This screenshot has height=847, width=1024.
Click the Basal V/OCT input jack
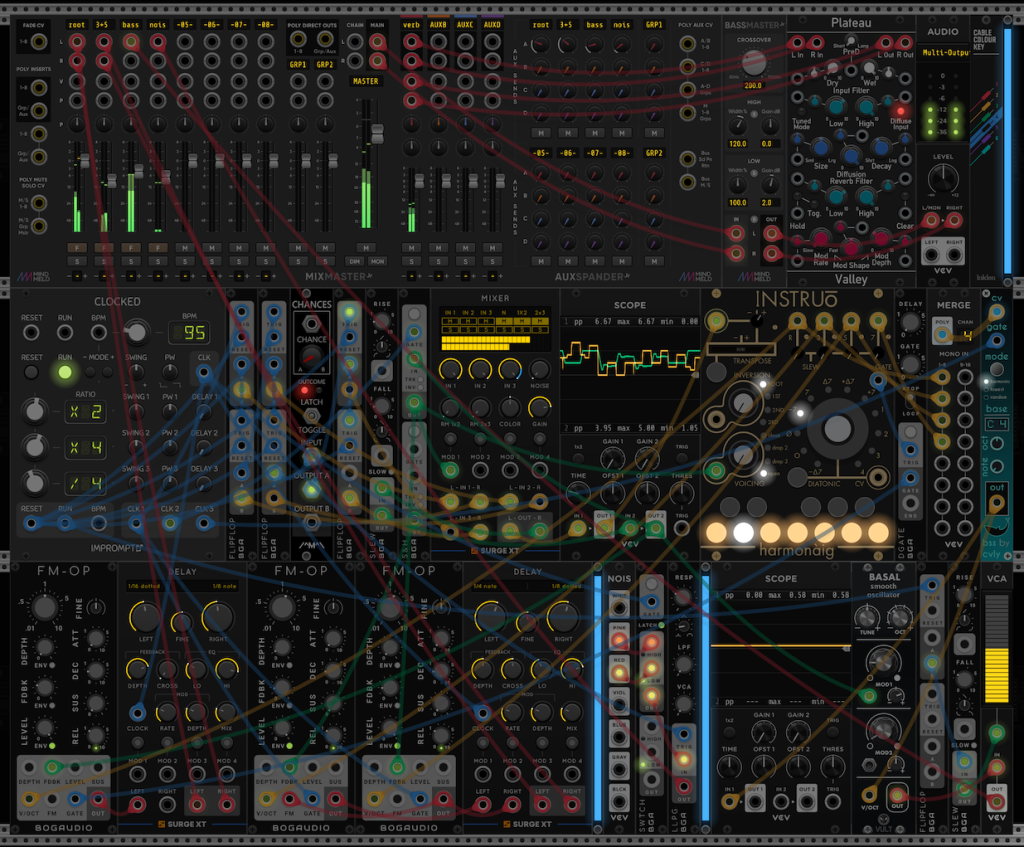869,794
